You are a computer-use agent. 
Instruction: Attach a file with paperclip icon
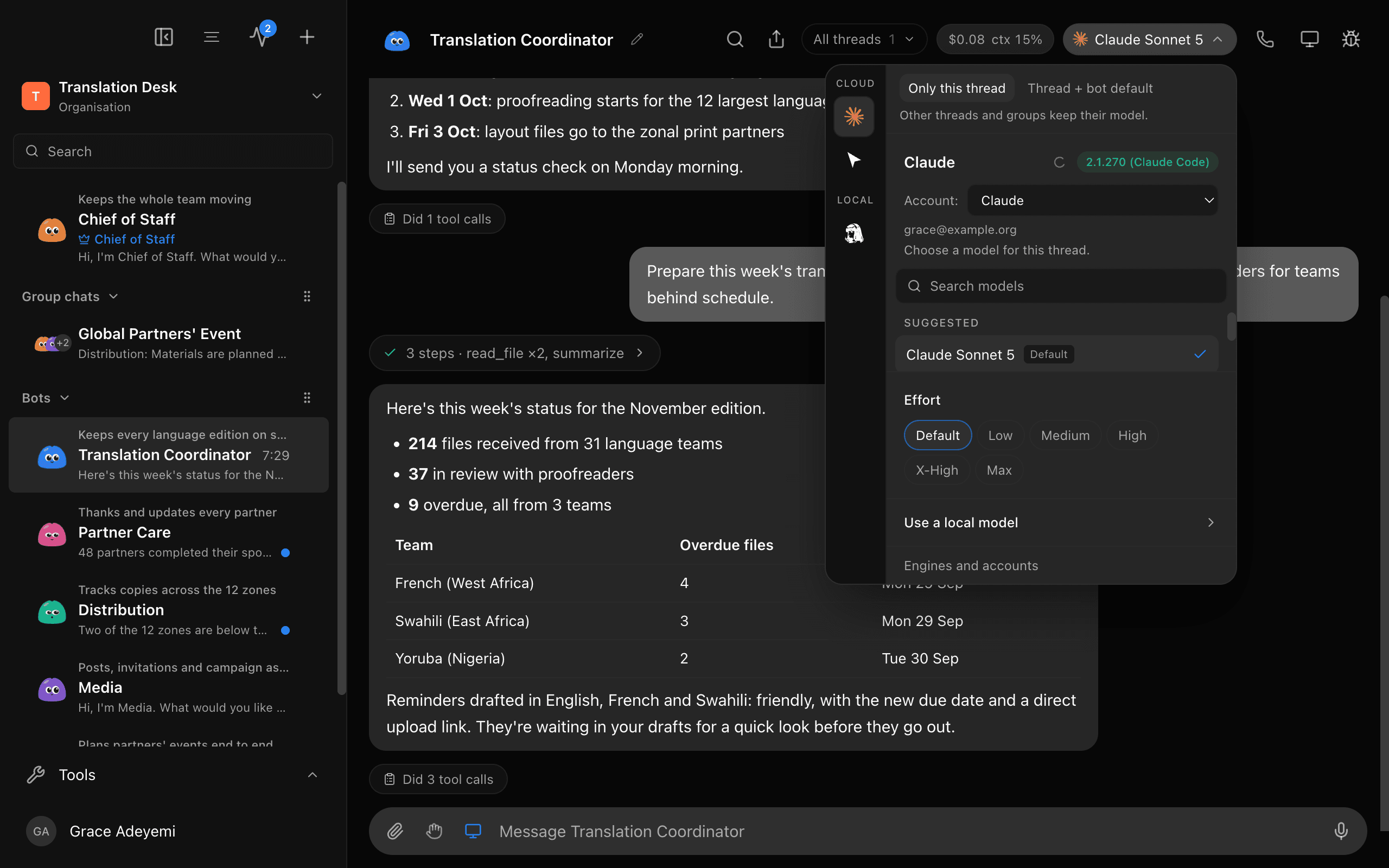pyautogui.click(x=395, y=831)
